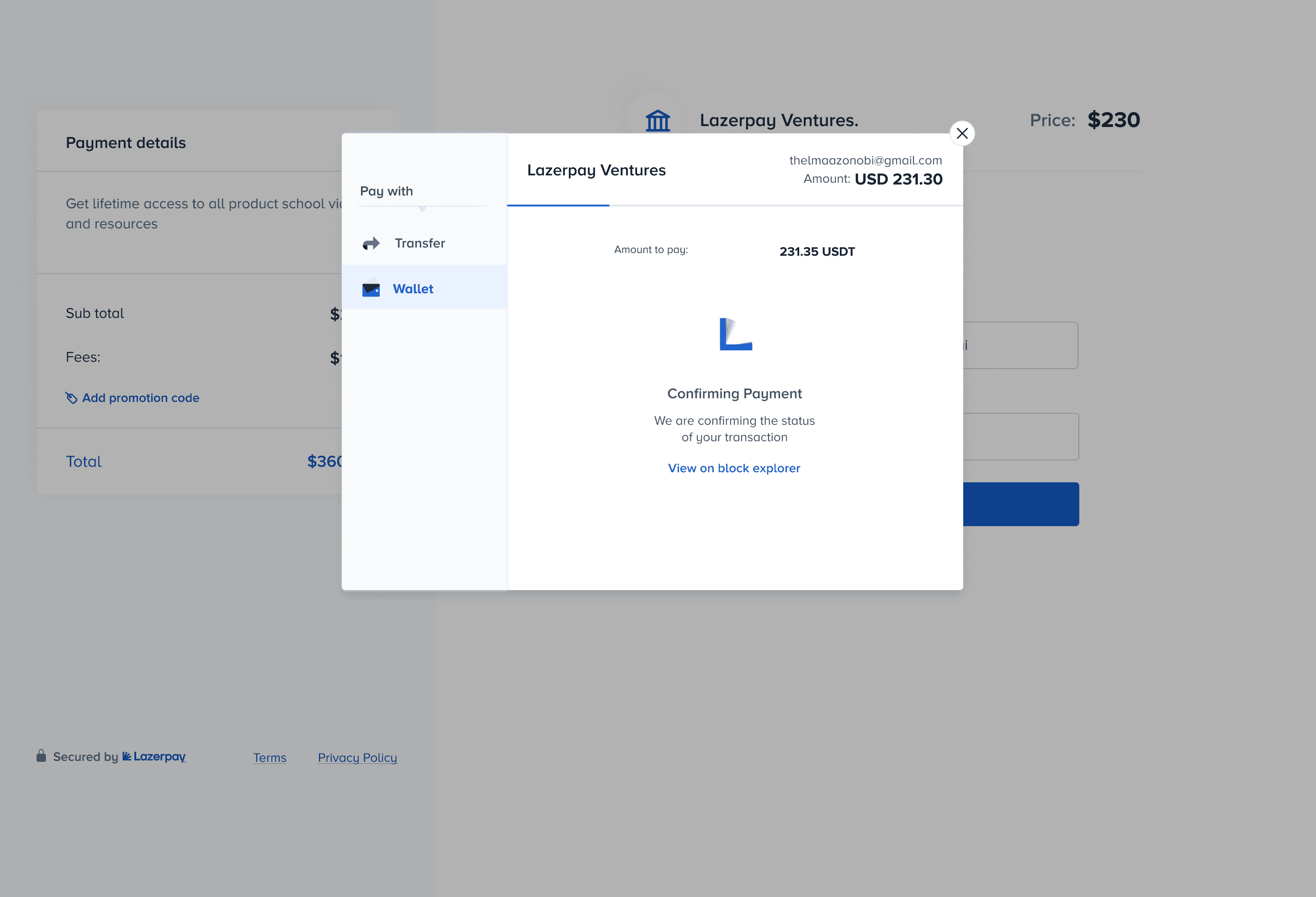Click the lock icon beside Secured by
Viewport: 1316px width, 897px height.
tap(41, 755)
